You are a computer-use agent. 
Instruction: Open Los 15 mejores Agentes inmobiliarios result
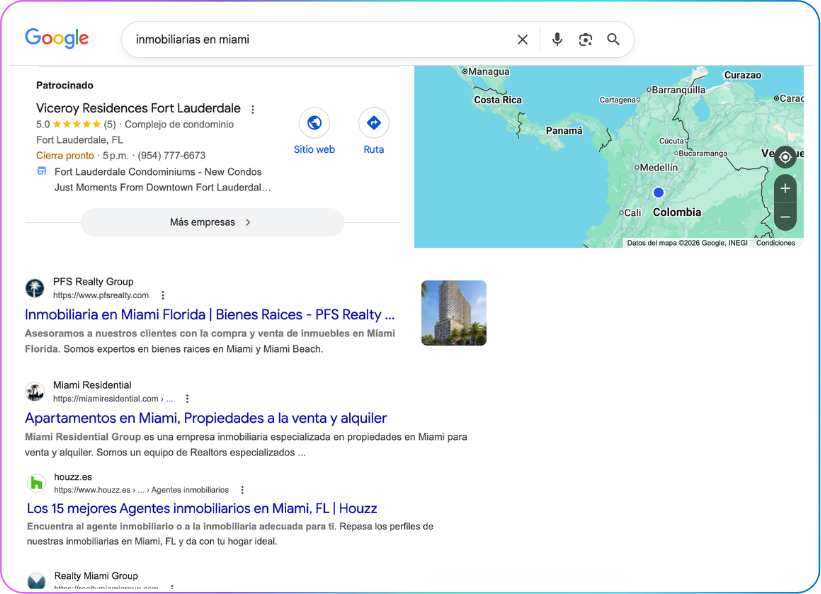[202, 508]
